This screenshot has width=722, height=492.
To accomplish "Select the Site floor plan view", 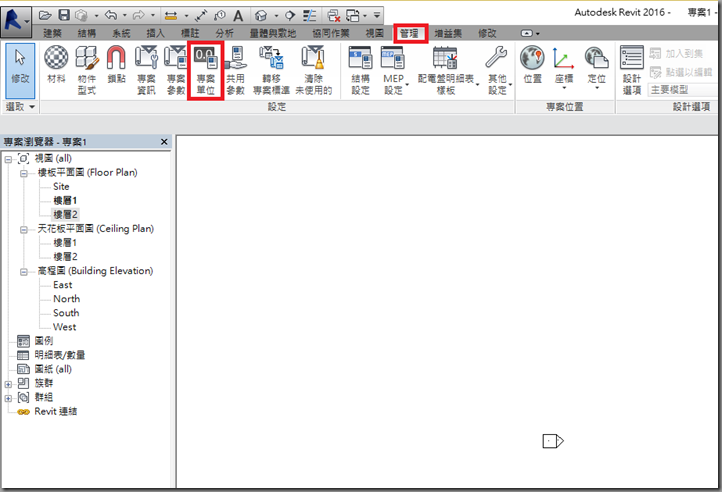I will coord(61,187).
